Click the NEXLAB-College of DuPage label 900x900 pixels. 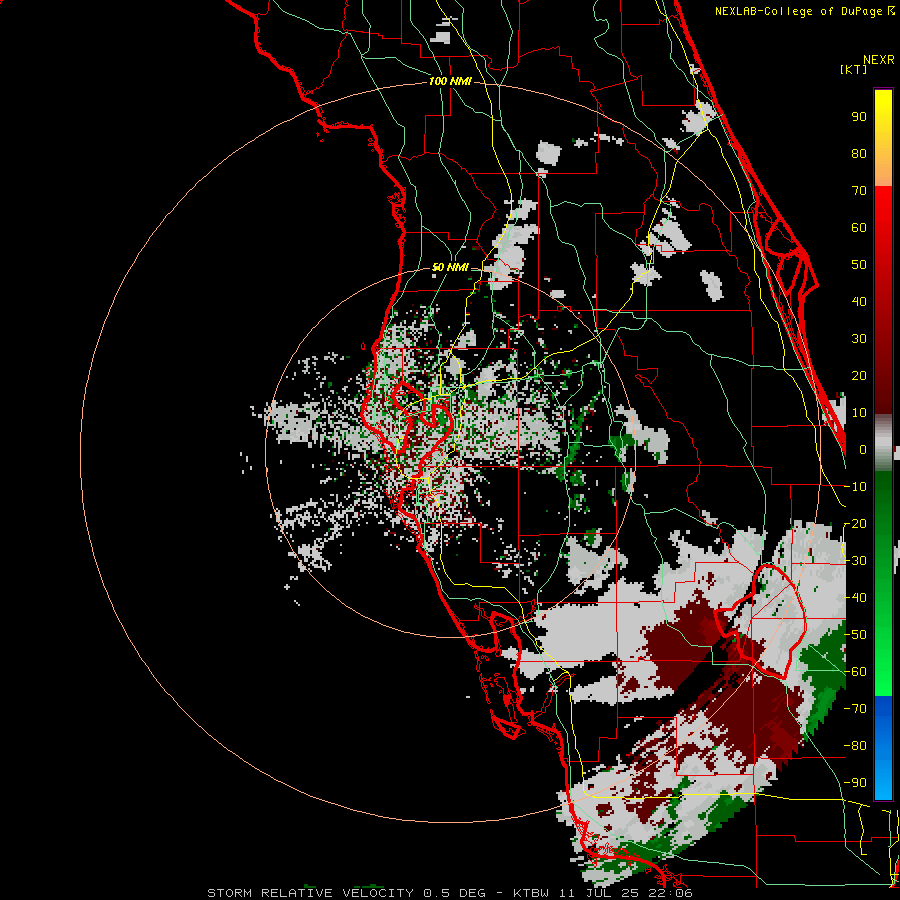click(x=805, y=11)
